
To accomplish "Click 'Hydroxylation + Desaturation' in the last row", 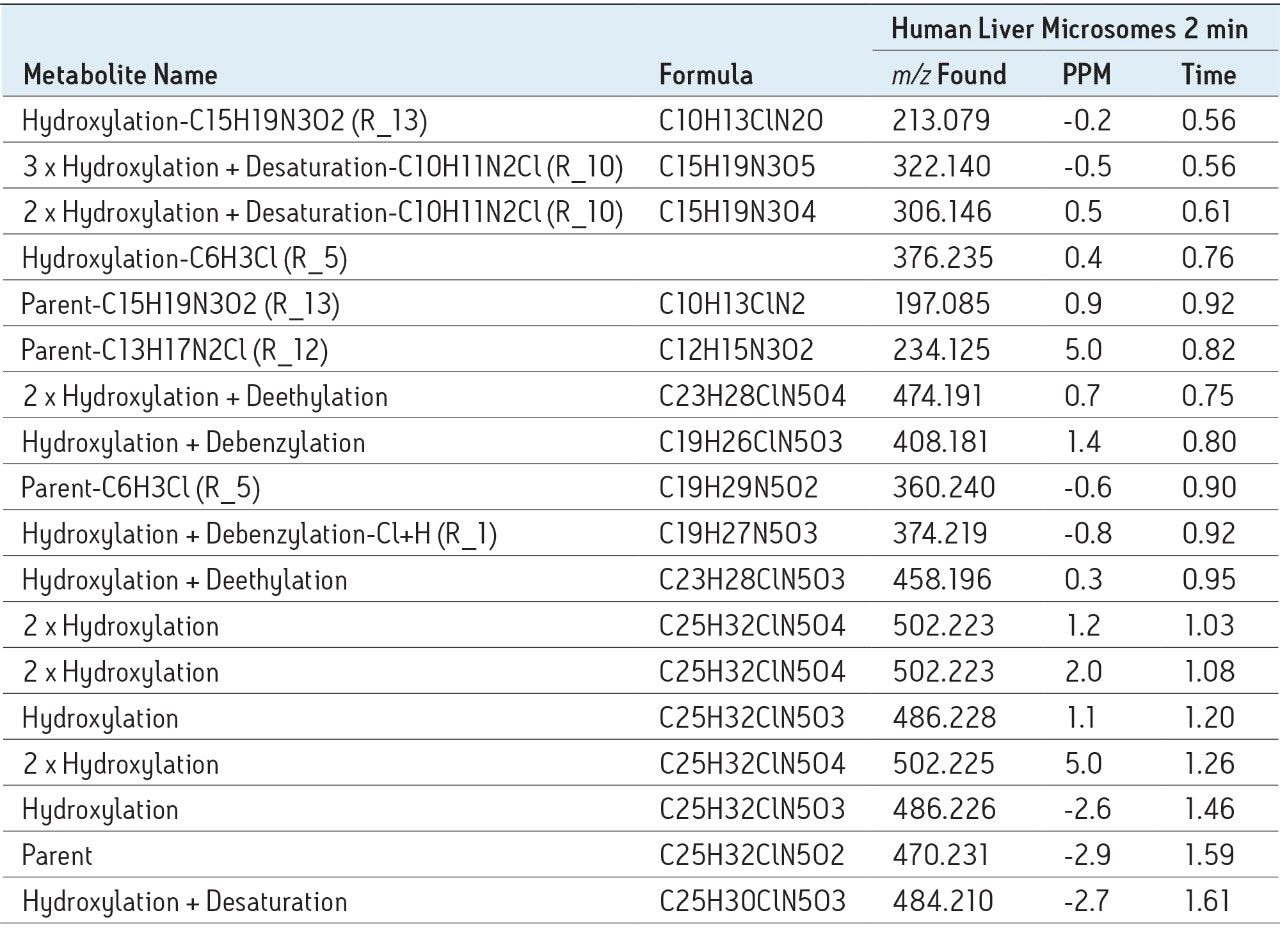I will tap(184, 902).
